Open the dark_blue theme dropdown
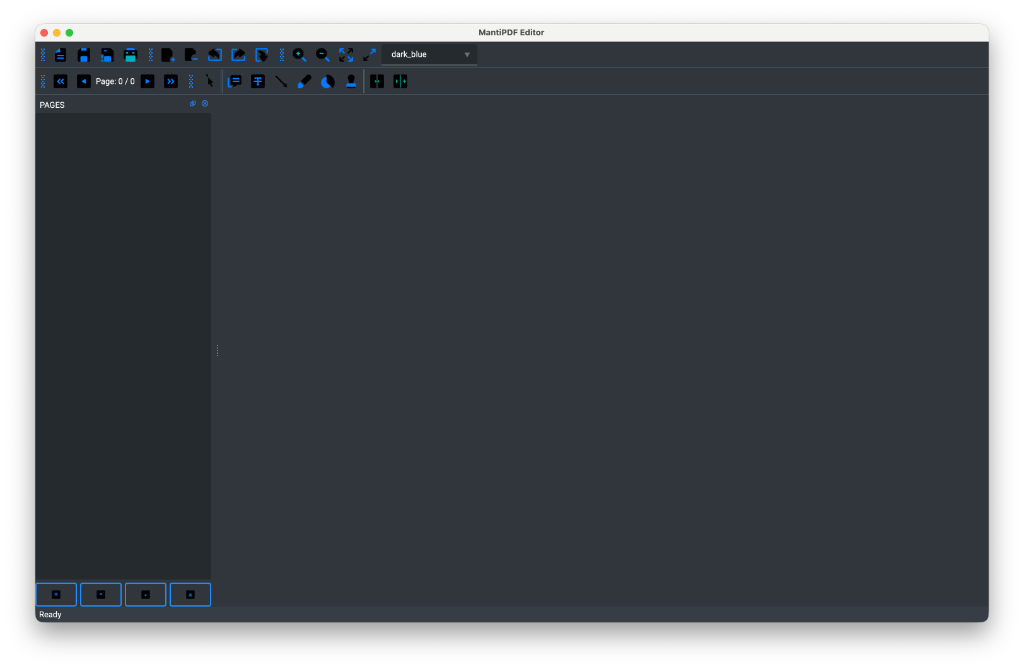Viewport: 1024px width, 669px height. [429, 54]
